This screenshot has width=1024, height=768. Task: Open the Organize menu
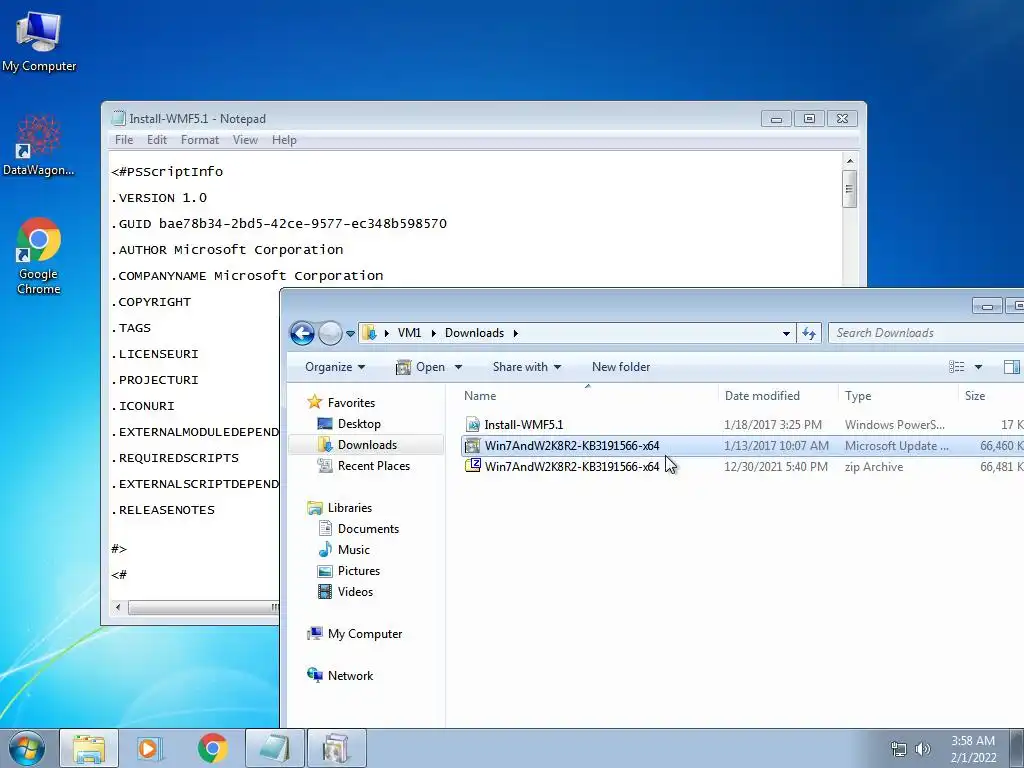click(335, 367)
